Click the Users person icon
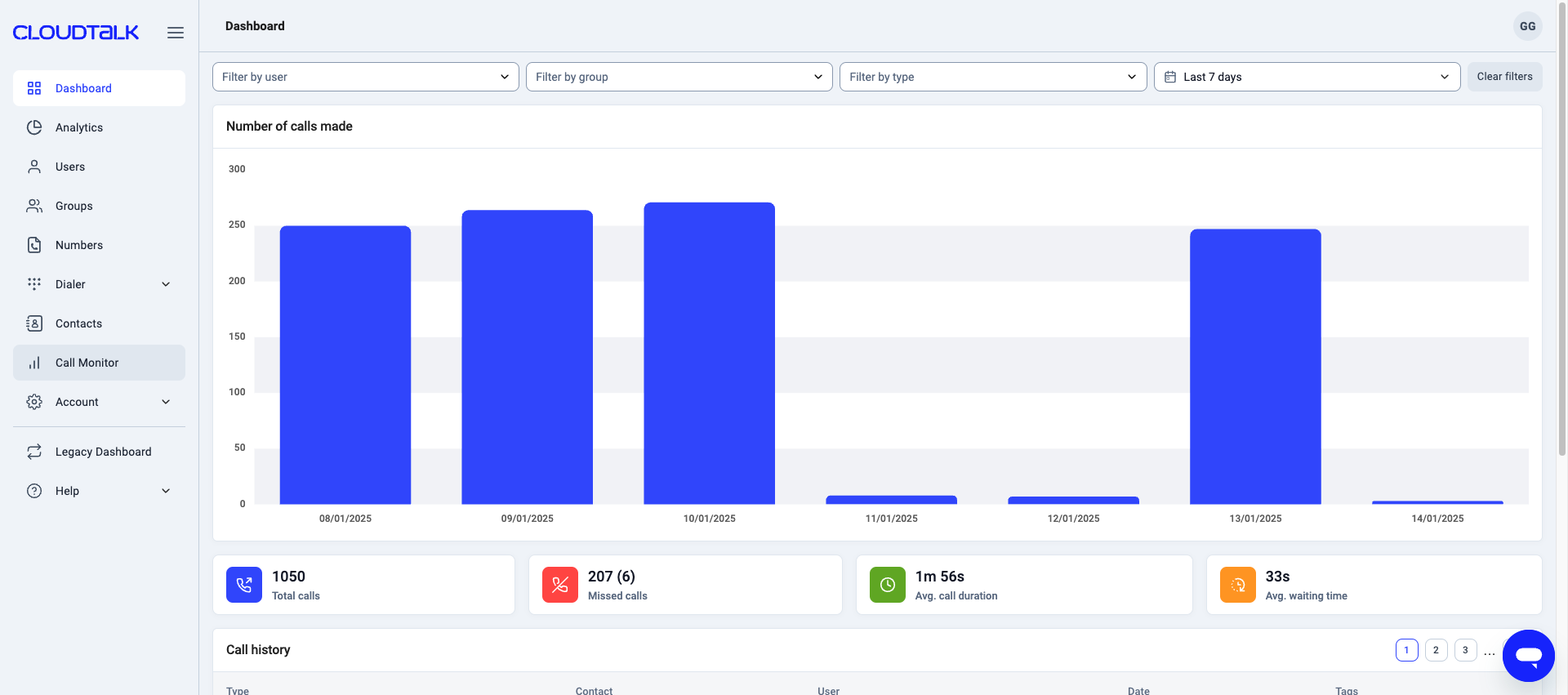This screenshot has width=1568, height=695. coord(34,167)
